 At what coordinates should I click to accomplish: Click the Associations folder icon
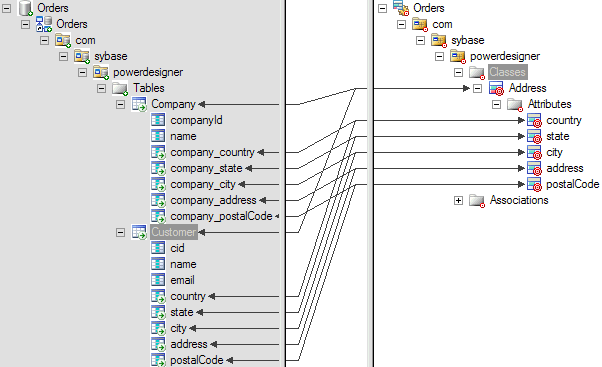(477, 200)
